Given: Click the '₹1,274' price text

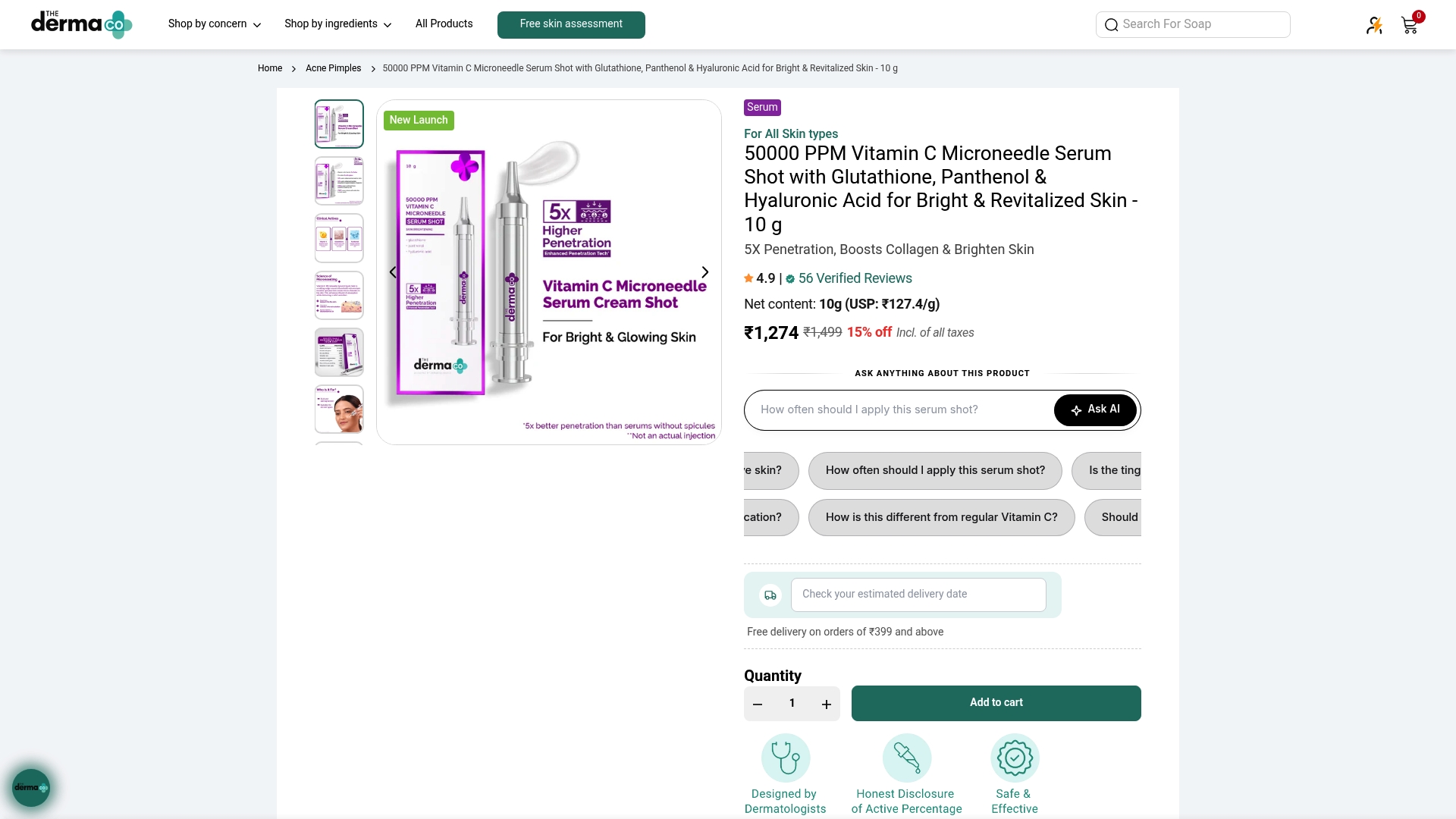Looking at the screenshot, I should coord(771,333).
